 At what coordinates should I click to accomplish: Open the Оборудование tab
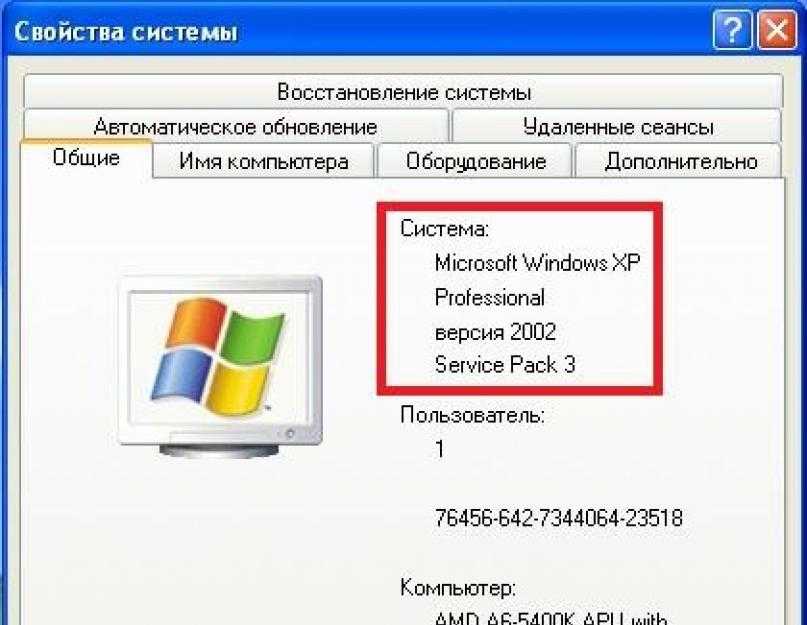[475, 162]
